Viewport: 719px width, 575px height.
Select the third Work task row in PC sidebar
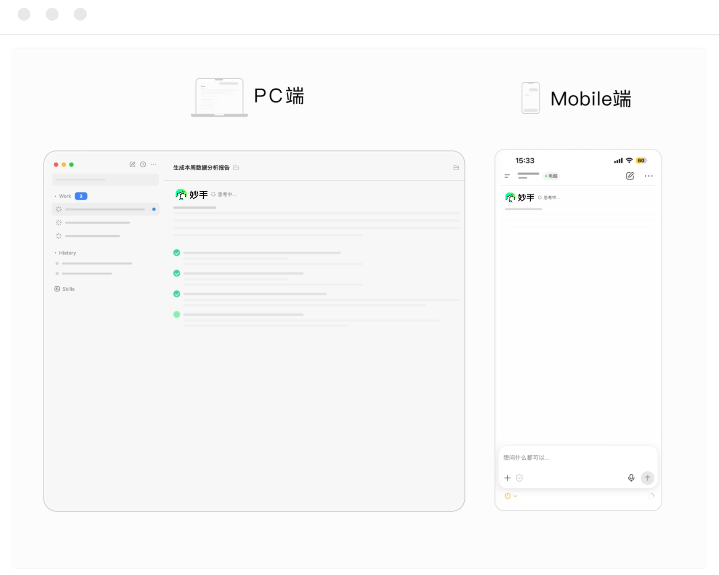point(88,236)
